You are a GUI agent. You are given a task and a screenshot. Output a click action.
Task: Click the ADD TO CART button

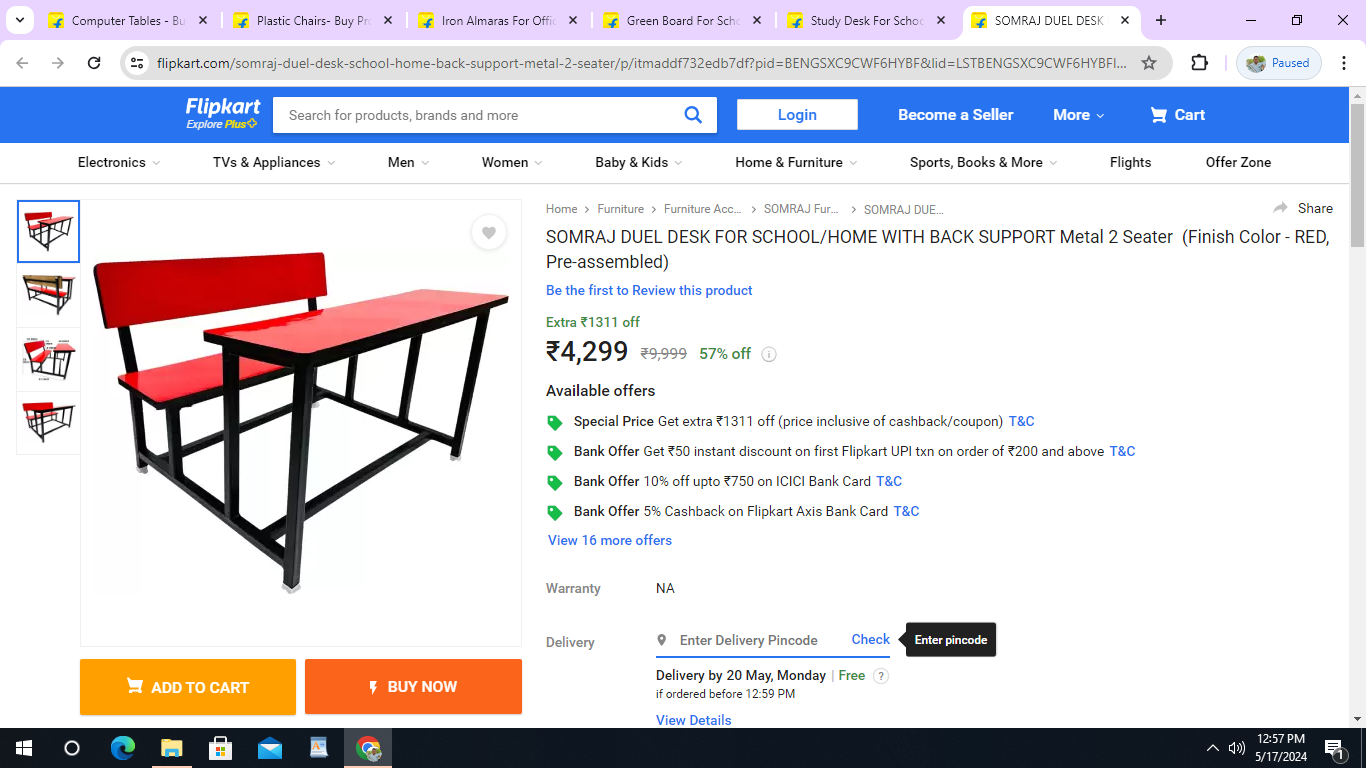click(x=188, y=687)
